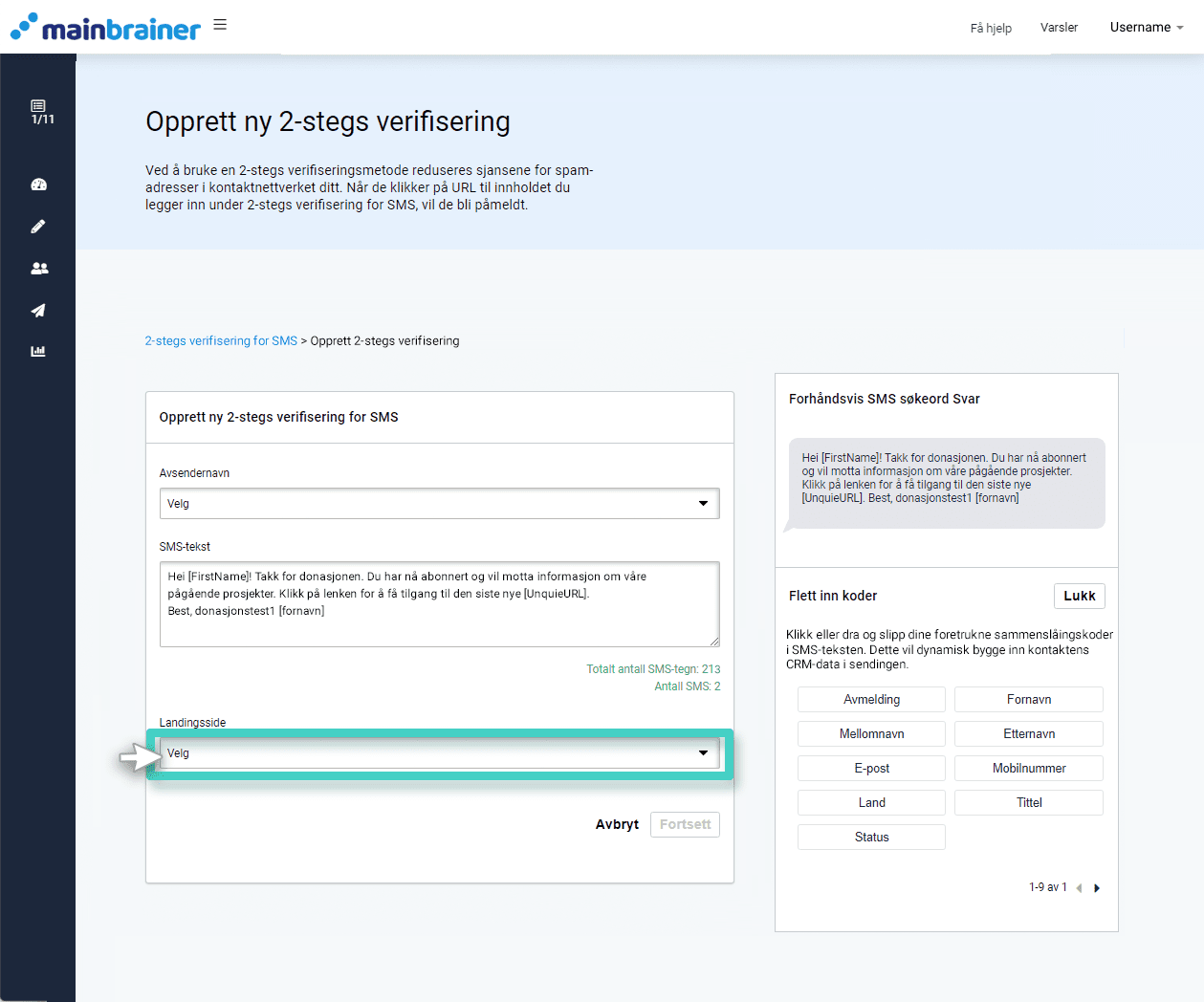Open Varsler notifications in top bar
Viewport: 1204px width, 1002px height.
click(1059, 28)
